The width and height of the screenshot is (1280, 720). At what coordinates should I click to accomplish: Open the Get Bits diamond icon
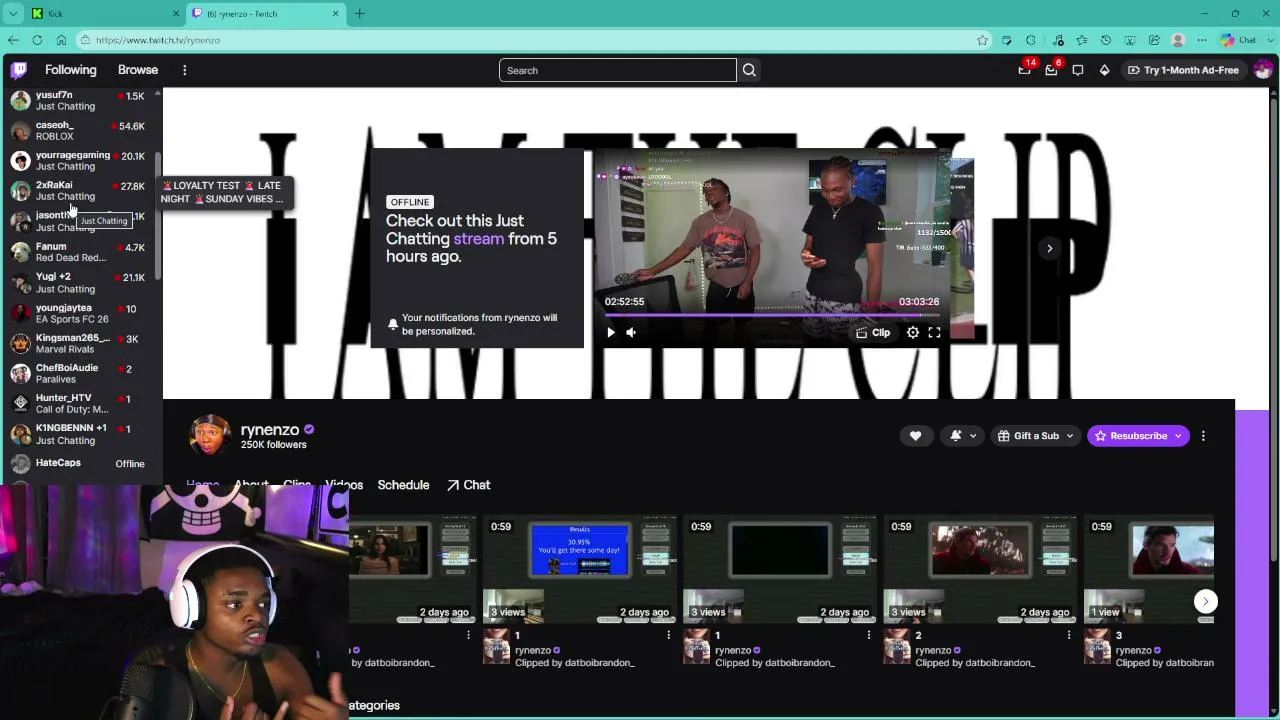(1104, 70)
